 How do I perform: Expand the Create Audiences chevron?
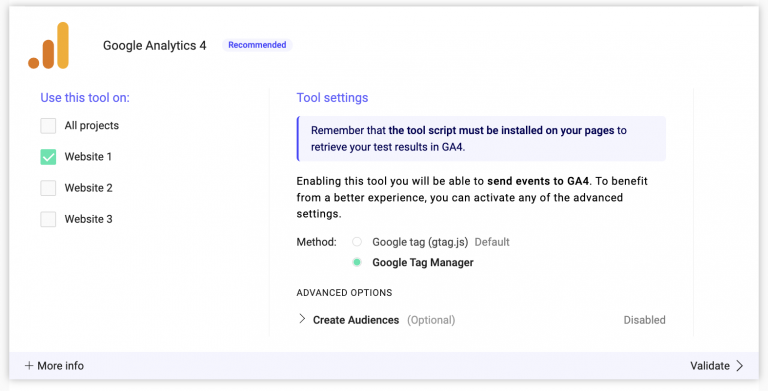302,319
